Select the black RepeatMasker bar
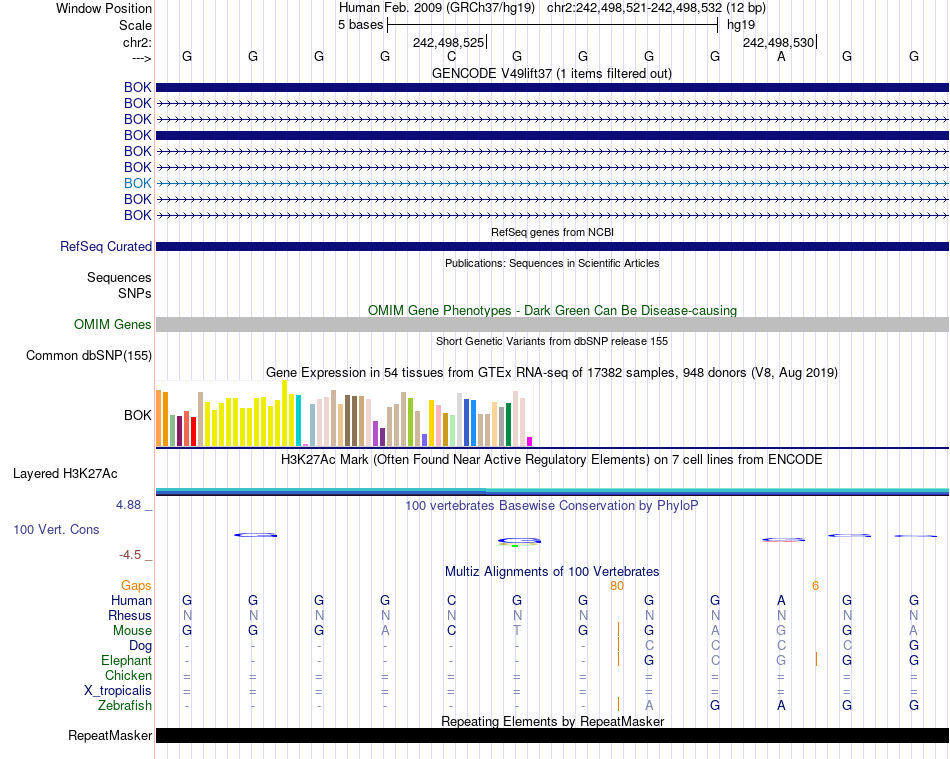Viewport: 950px width, 759px height. click(552, 735)
